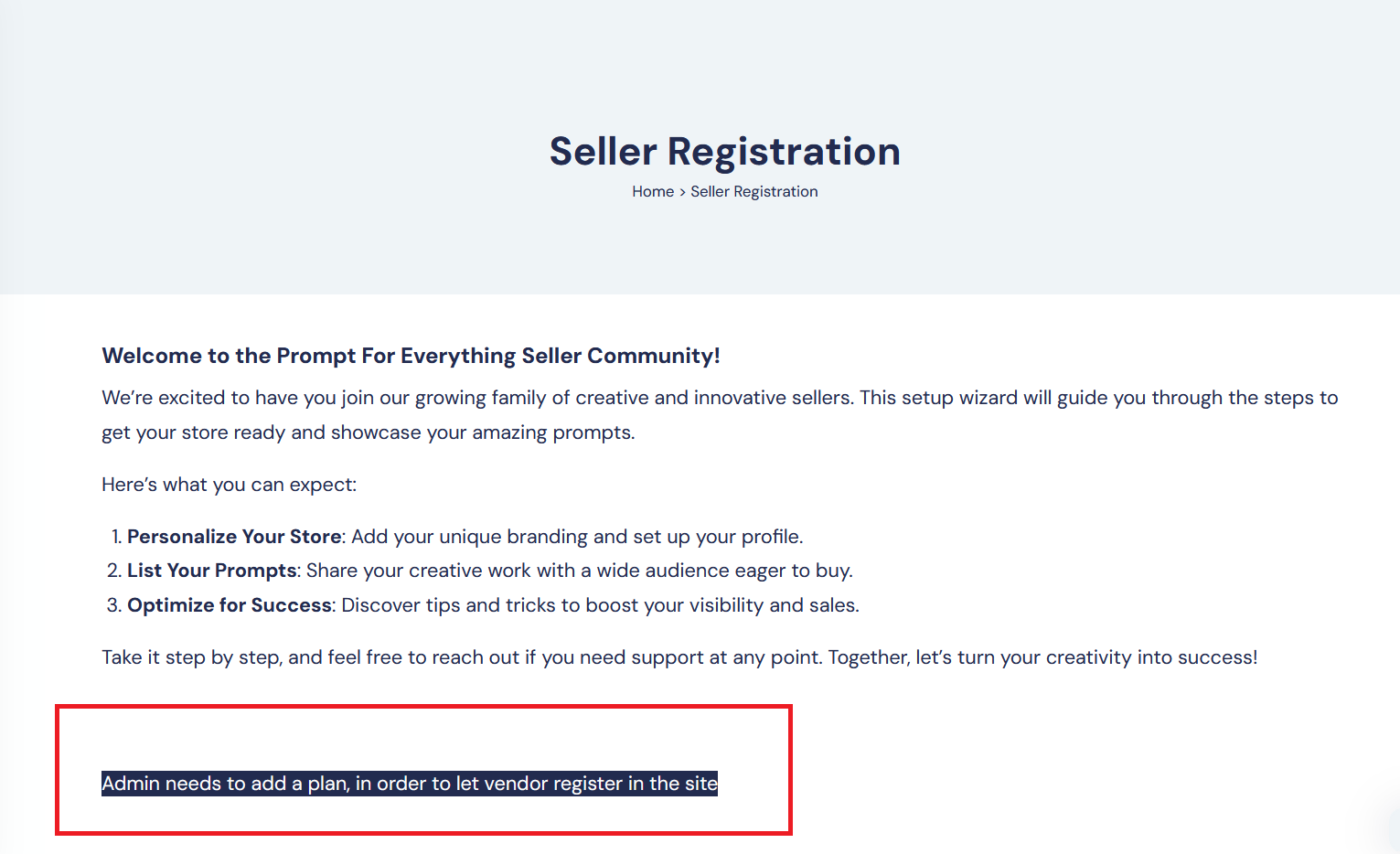Click the Welcome to Prompt For Everything heading

tap(411, 356)
